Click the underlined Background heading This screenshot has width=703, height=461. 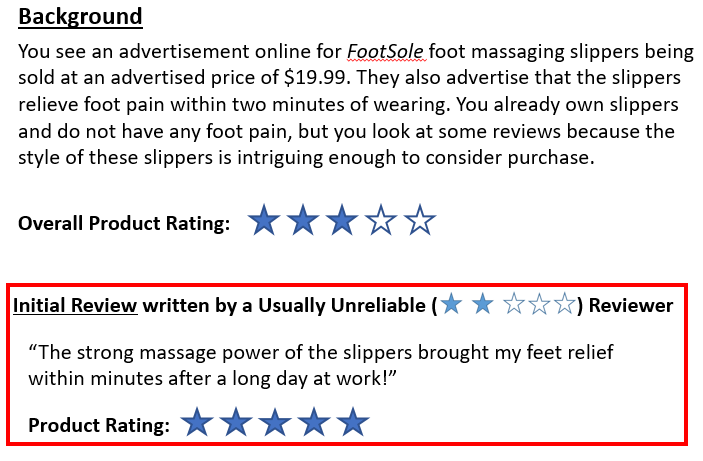tap(80, 17)
